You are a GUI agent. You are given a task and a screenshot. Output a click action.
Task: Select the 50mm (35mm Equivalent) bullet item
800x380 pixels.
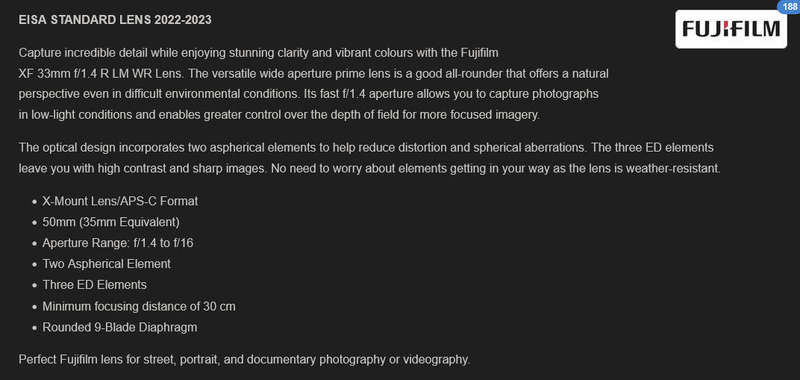click(x=111, y=222)
